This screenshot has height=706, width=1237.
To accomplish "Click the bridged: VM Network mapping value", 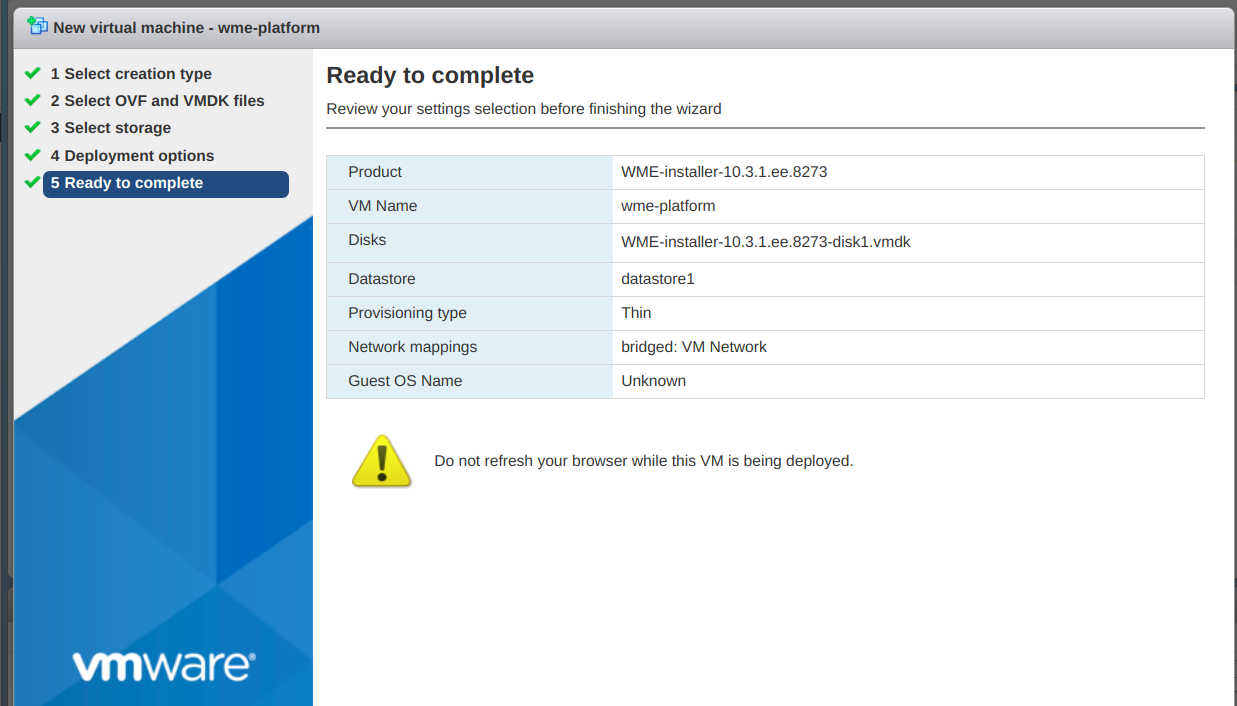I will pyautogui.click(x=694, y=347).
